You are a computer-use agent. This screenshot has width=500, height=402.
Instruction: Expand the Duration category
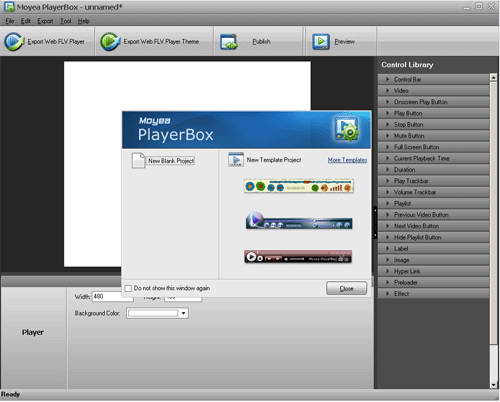(x=433, y=170)
